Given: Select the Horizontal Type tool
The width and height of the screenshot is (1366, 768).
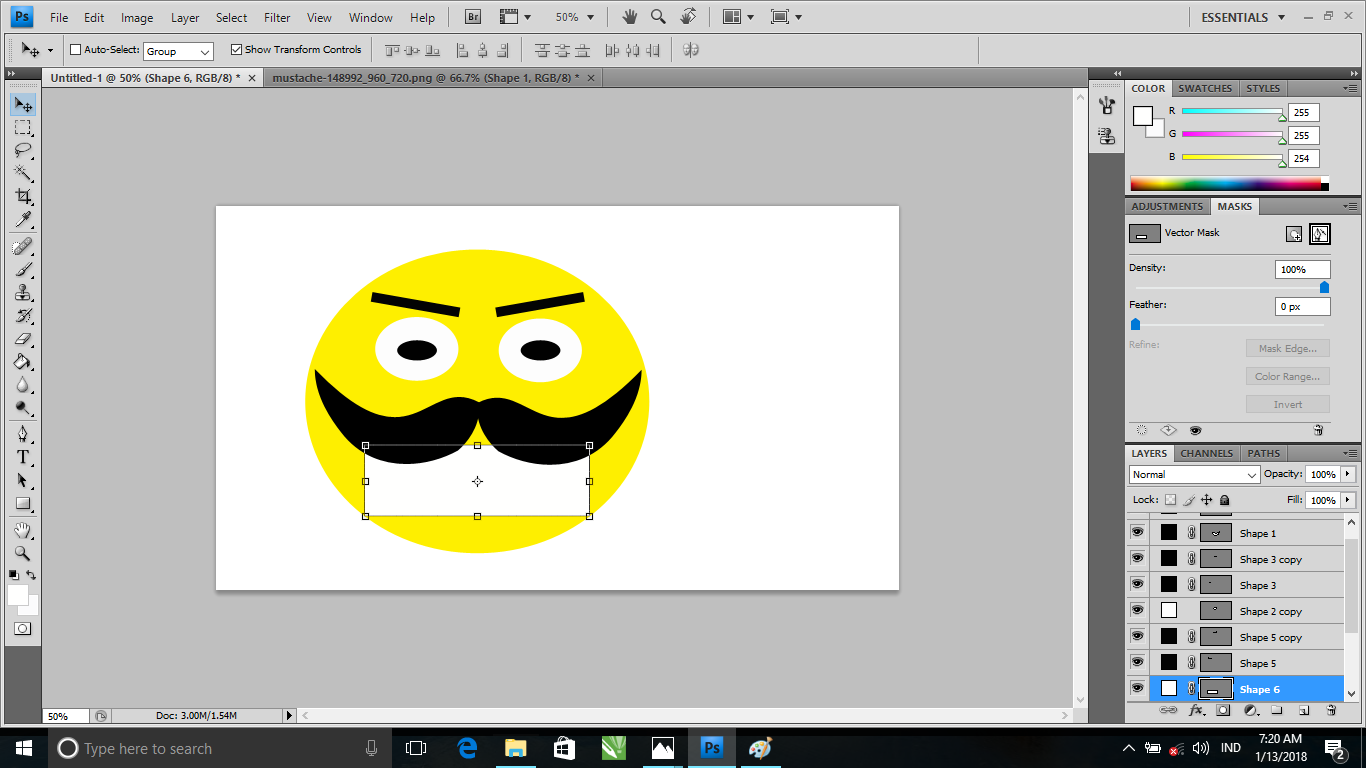Looking at the screenshot, I should point(23,457).
